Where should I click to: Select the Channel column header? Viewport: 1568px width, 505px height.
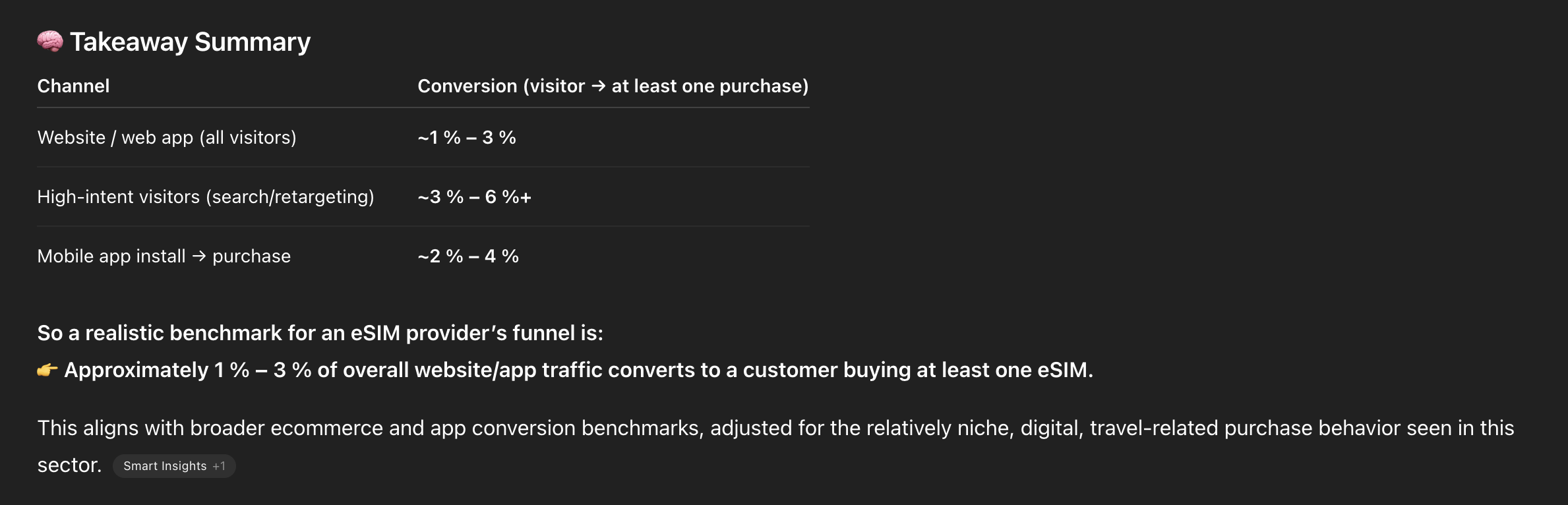point(73,86)
